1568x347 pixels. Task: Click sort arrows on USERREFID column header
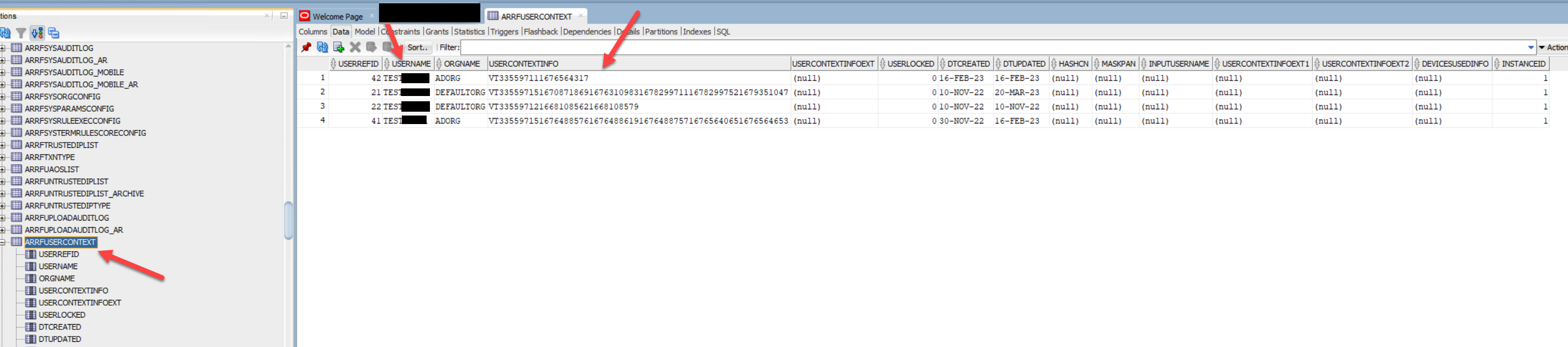click(x=333, y=64)
